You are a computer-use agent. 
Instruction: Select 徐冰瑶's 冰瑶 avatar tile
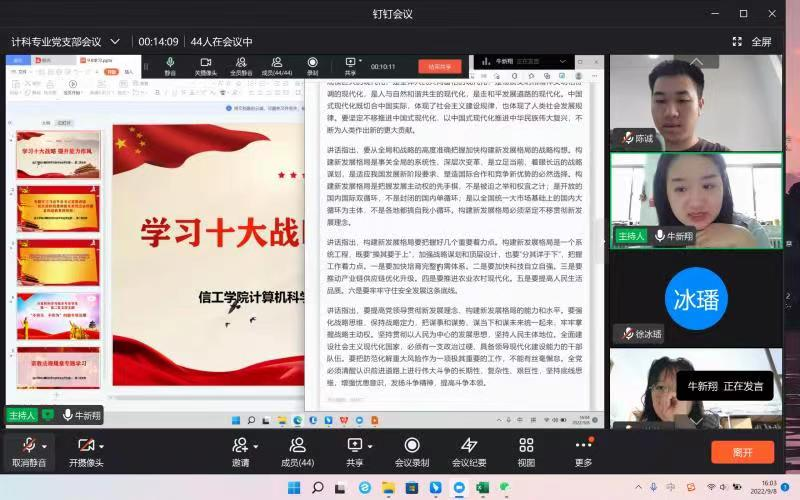click(x=696, y=298)
